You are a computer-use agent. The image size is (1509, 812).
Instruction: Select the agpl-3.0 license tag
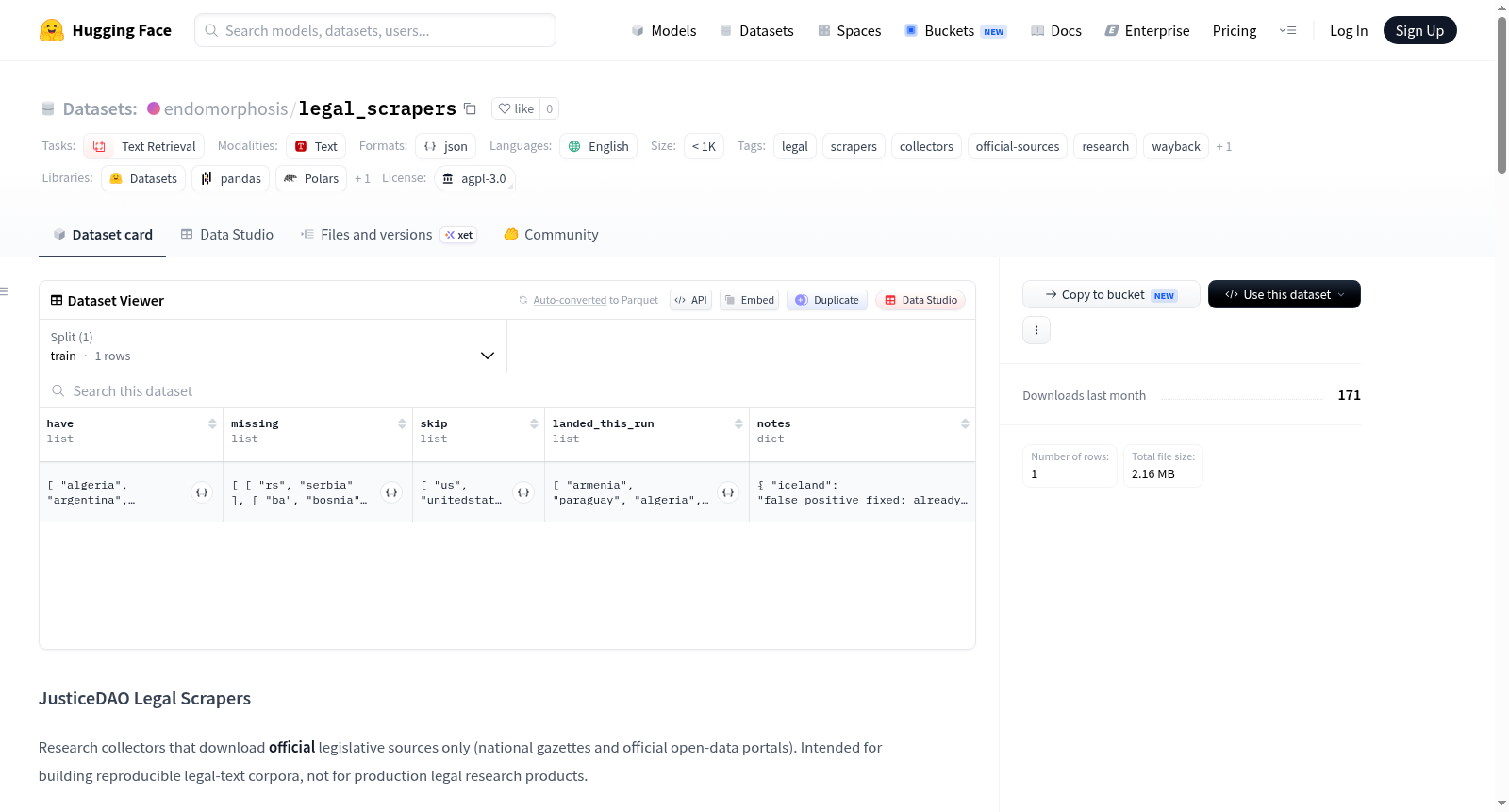tap(474, 178)
